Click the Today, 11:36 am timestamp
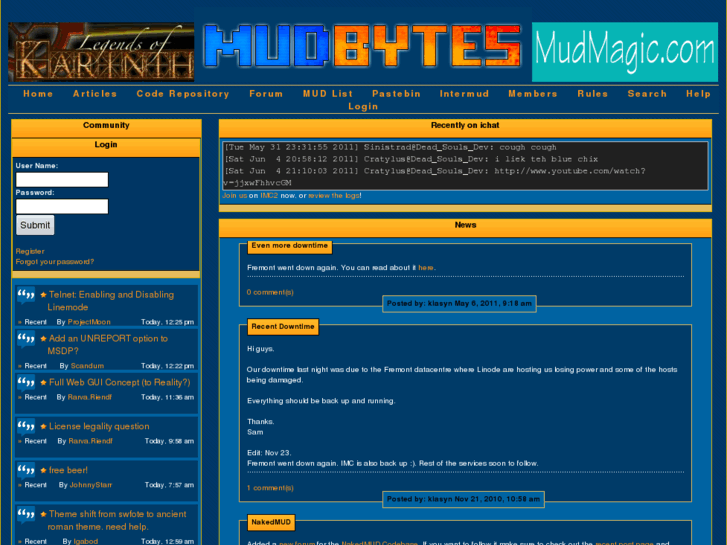Screen dimensions: 727x545 pos(167,398)
